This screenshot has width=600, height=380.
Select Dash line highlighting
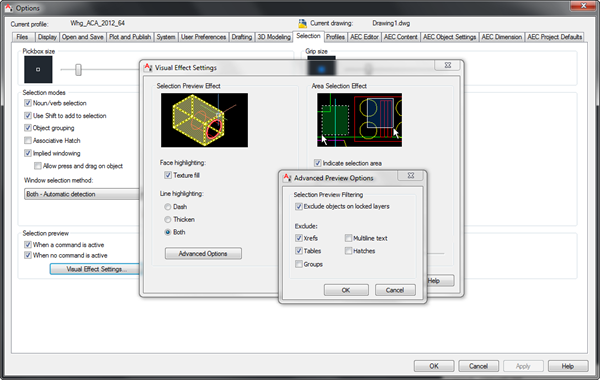(168, 207)
